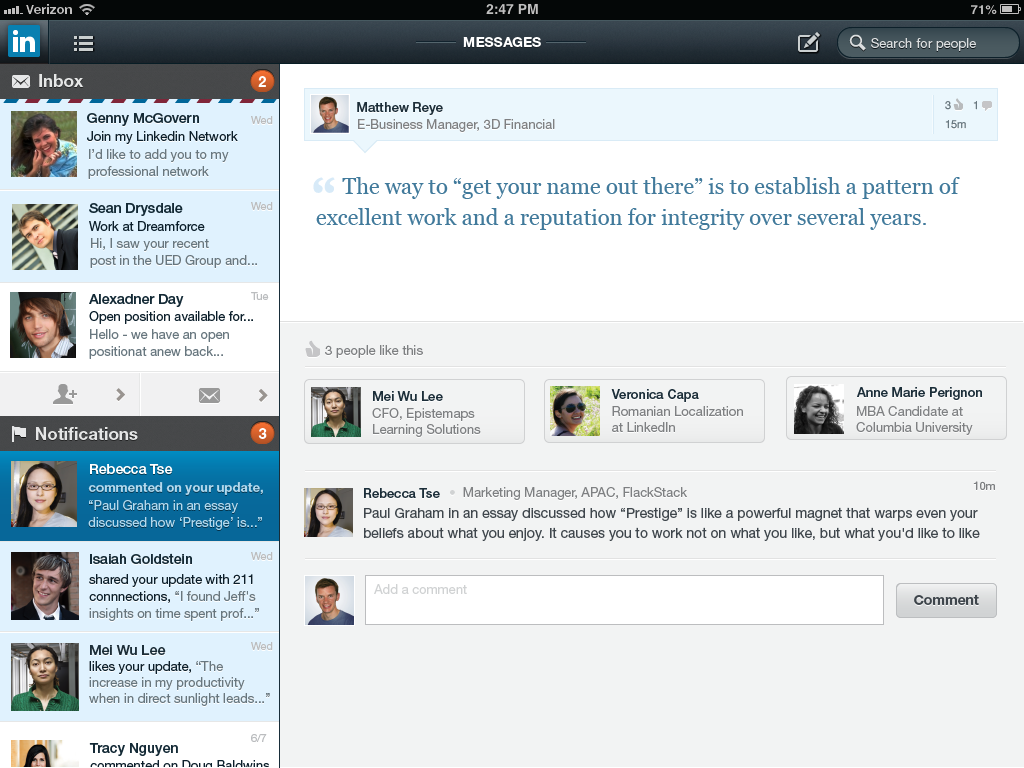Open Matthew Reye's name link
Viewport: 1024px width, 768px height.
[x=400, y=107]
